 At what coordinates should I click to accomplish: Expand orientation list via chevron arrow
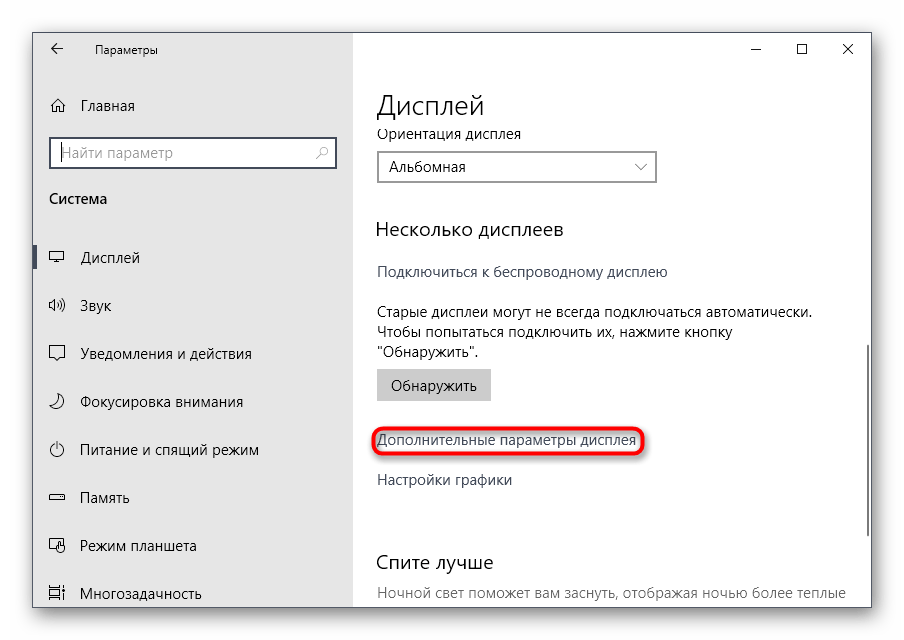(x=641, y=167)
